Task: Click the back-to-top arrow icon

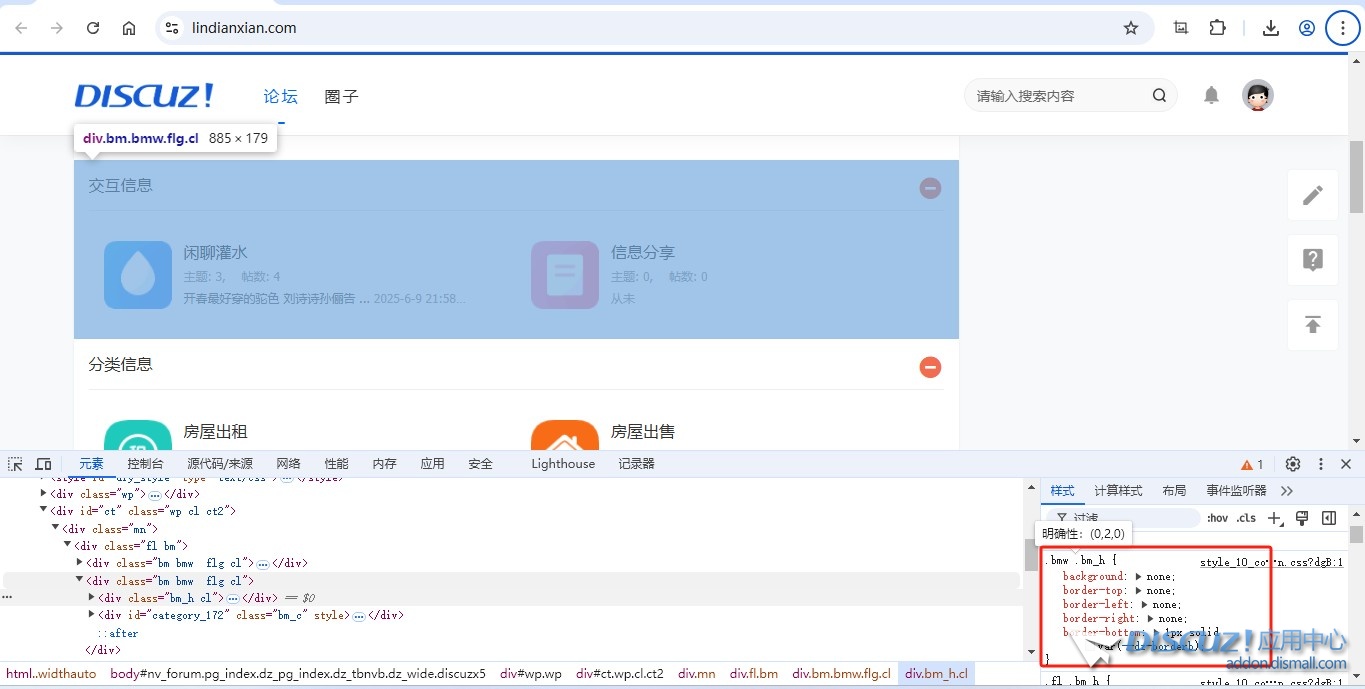Action: pyautogui.click(x=1312, y=325)
